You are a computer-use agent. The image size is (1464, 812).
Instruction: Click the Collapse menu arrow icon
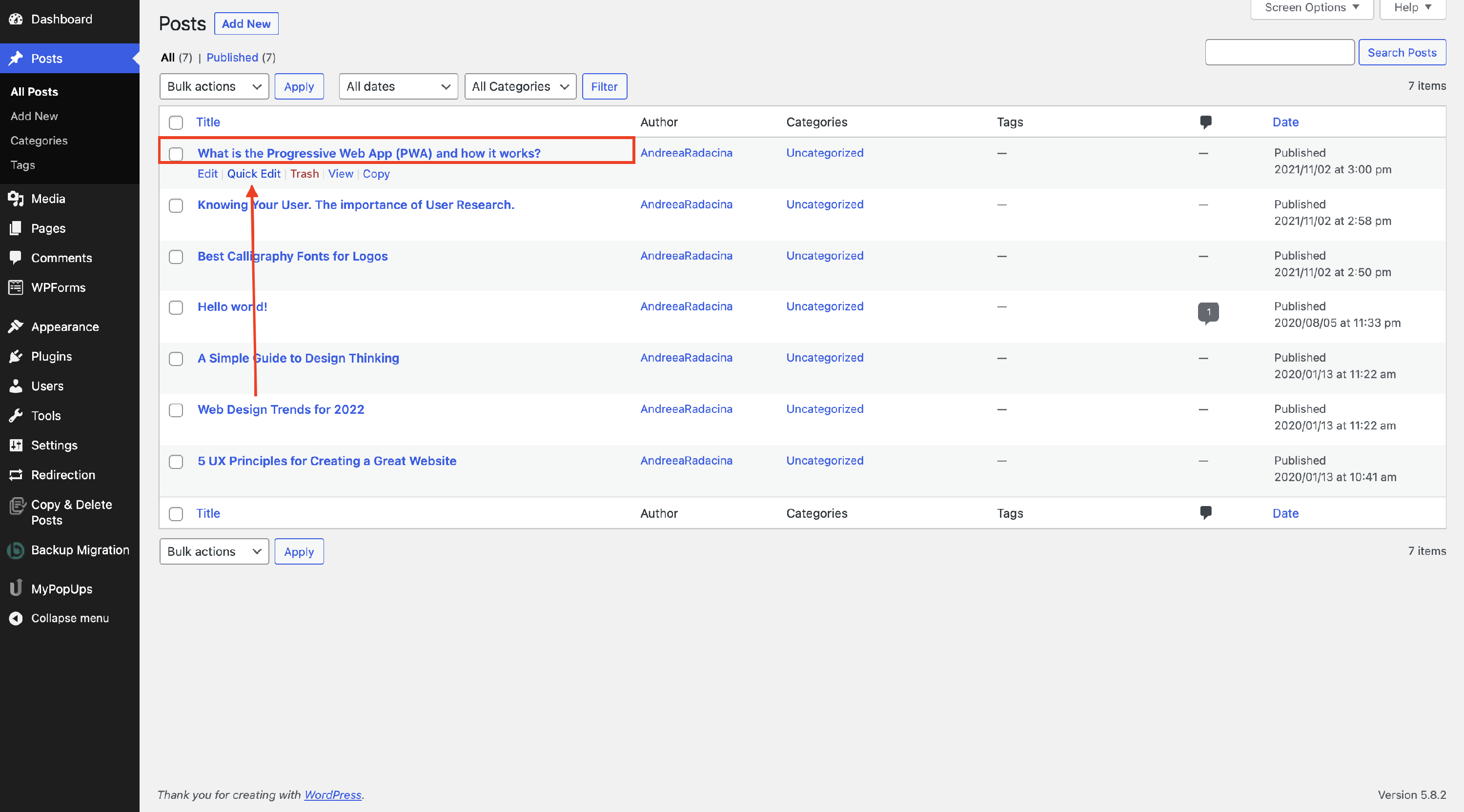pyautogui.click(x=16, y=618)
